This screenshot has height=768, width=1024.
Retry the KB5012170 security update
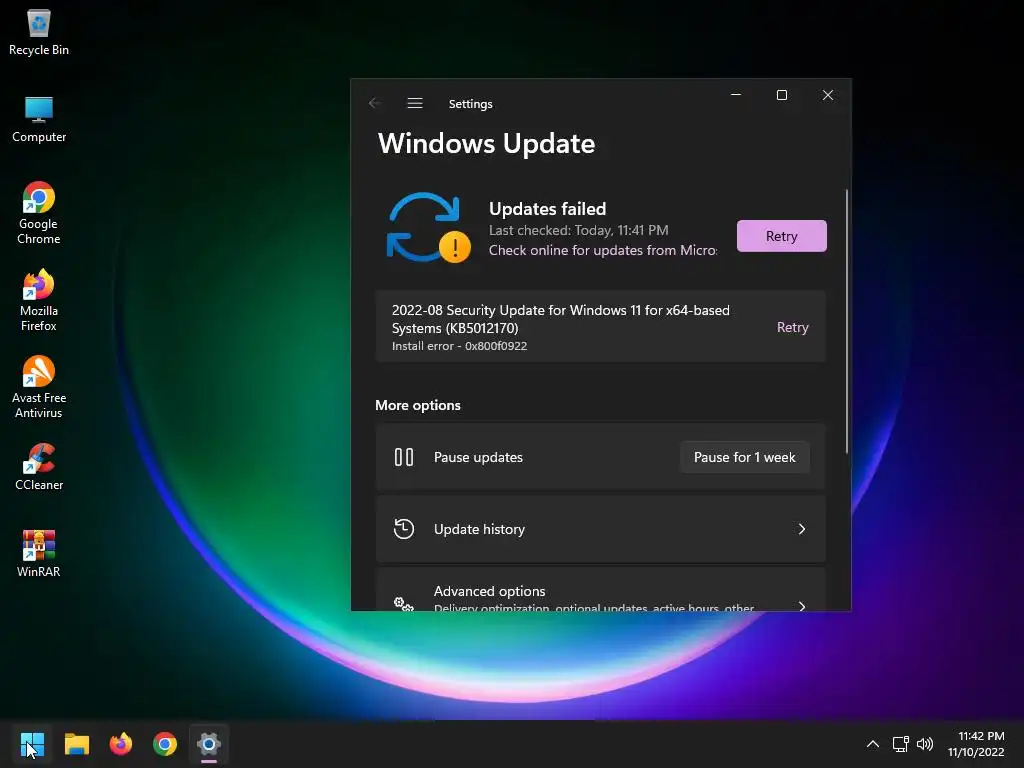tap(792, 327)
